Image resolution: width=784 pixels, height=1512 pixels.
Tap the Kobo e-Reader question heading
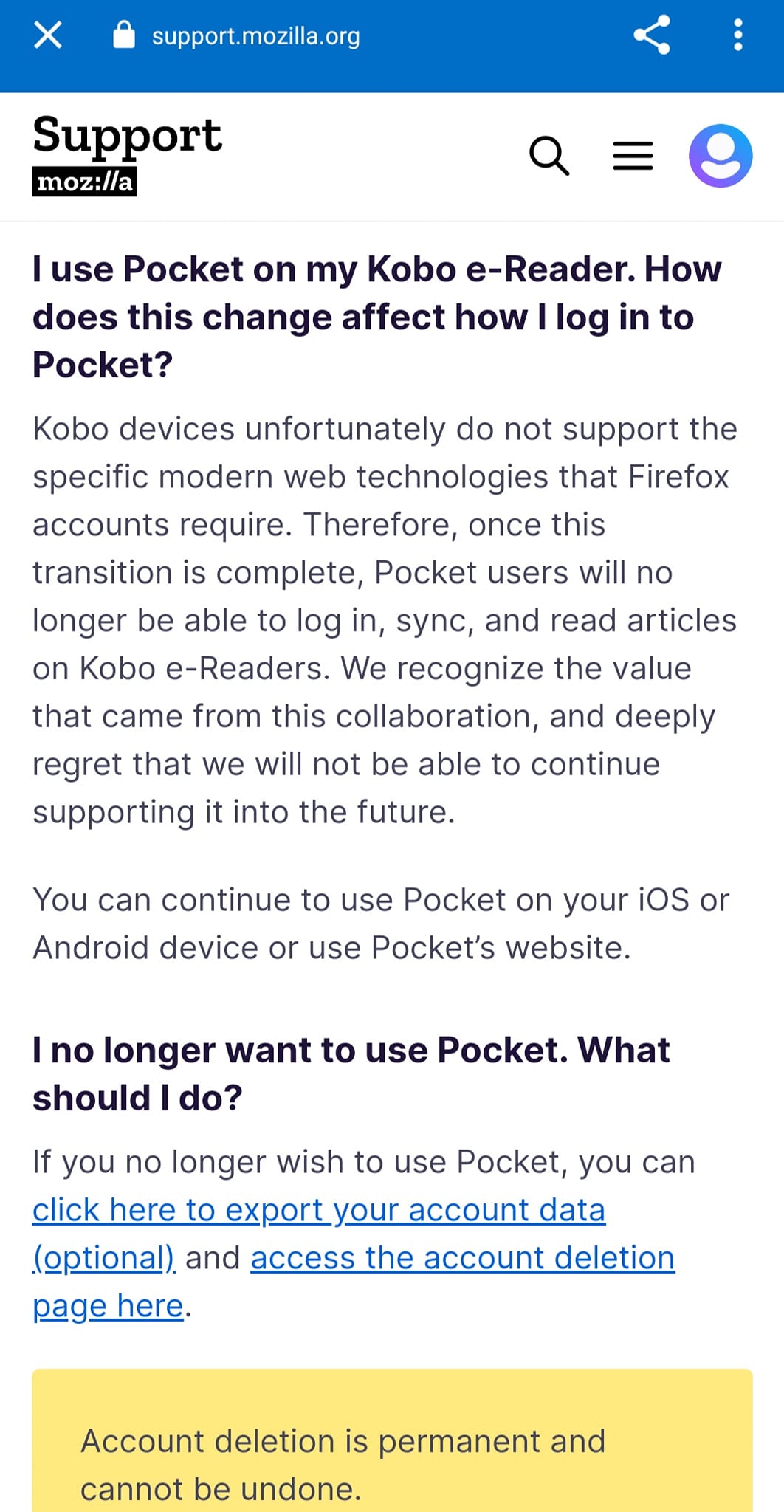[377, 317]
